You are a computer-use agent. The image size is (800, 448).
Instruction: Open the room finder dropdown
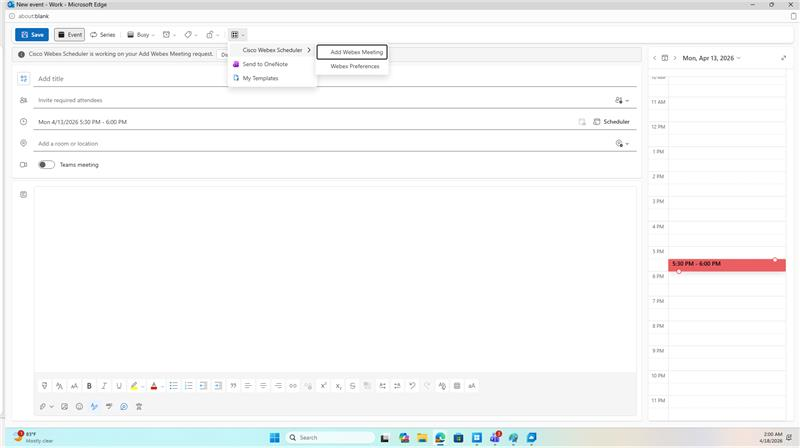pyautogui.click(x=622, y=144)
